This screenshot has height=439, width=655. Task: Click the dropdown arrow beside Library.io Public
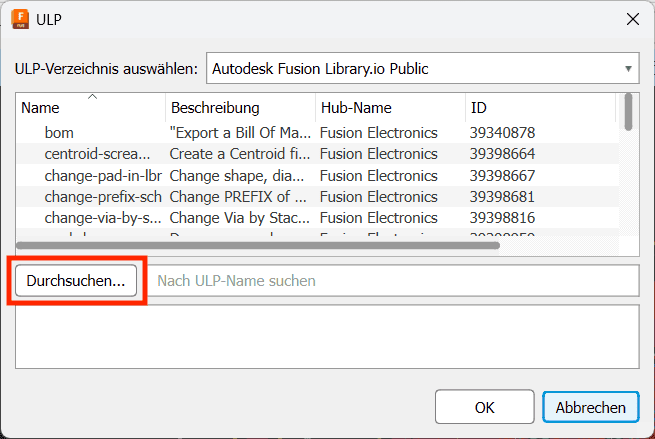pyautogui.click(x=628, y=69)
